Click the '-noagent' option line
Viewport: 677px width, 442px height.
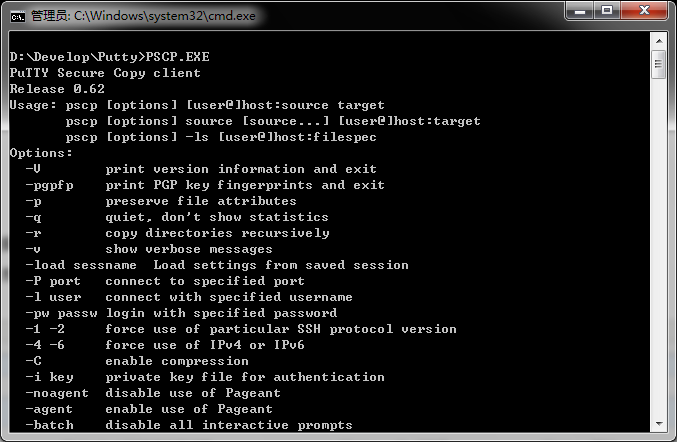(152, 393)
